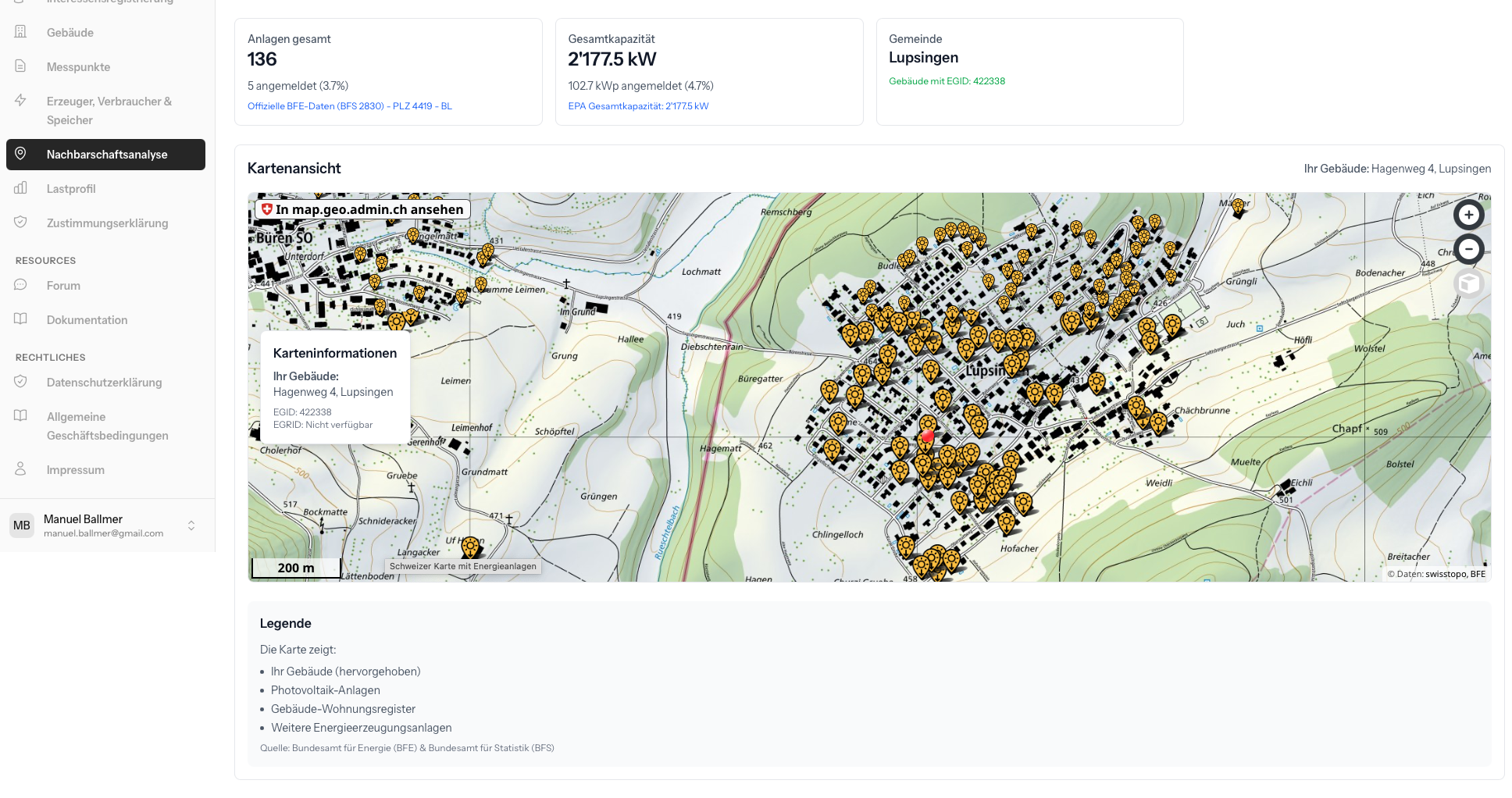
Task: Zoom in using the map plus button
Action: 1468,215
